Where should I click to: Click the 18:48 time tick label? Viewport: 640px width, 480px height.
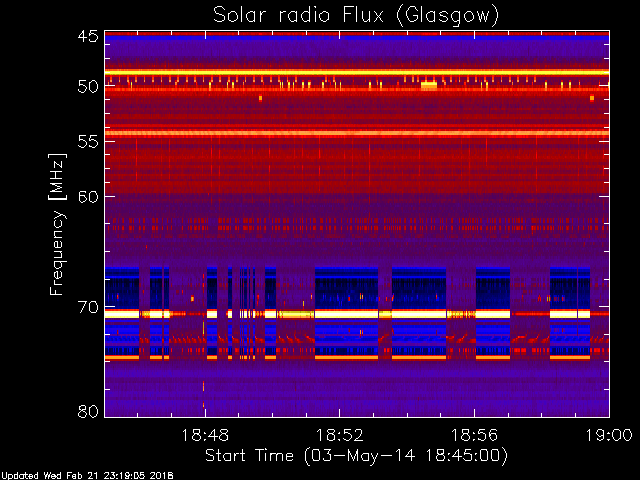pyautogui.click(x=205, y=435)
